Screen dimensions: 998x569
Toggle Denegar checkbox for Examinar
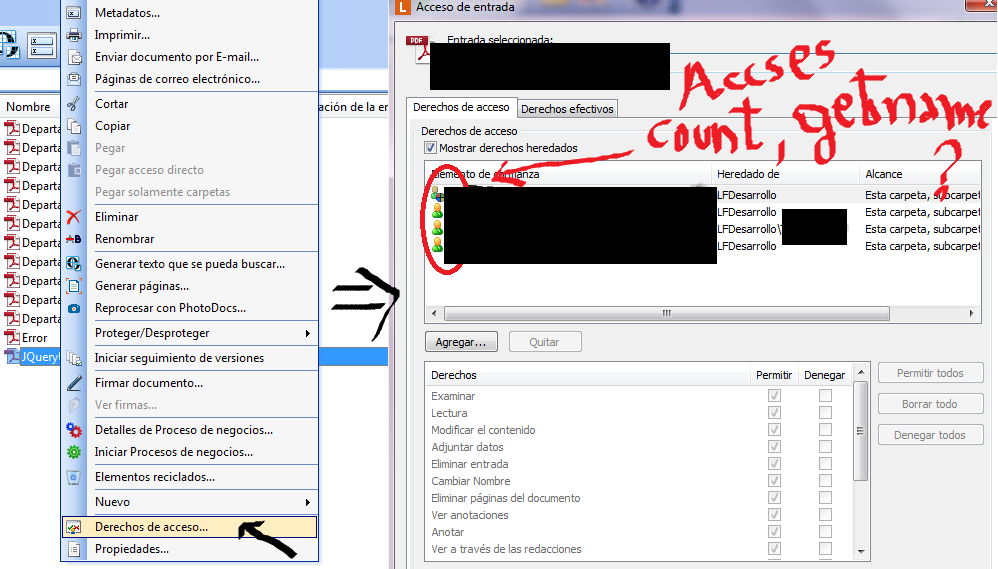click(x=825, y=395)
